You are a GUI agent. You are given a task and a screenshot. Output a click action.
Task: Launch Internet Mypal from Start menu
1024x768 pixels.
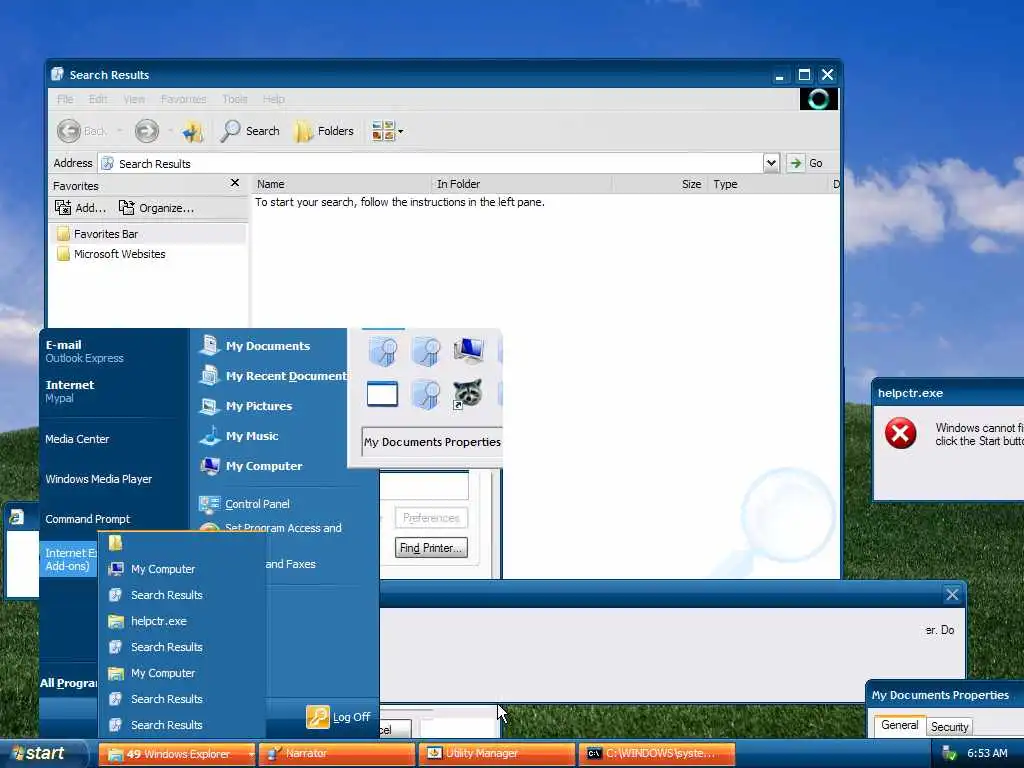(x=70, y=391)
